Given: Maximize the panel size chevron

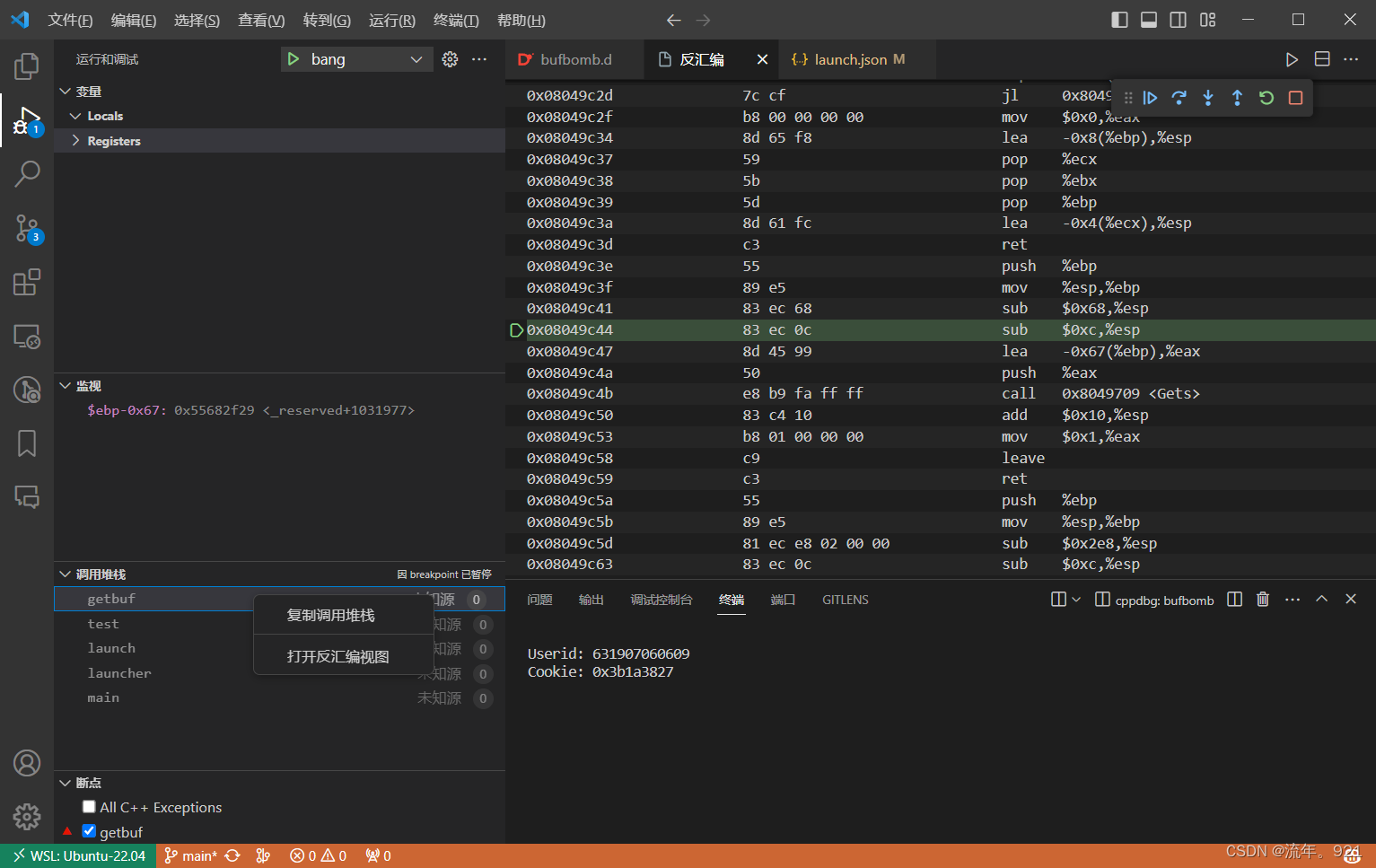Looking at the screenshot, I should [x=1321, y=599].
